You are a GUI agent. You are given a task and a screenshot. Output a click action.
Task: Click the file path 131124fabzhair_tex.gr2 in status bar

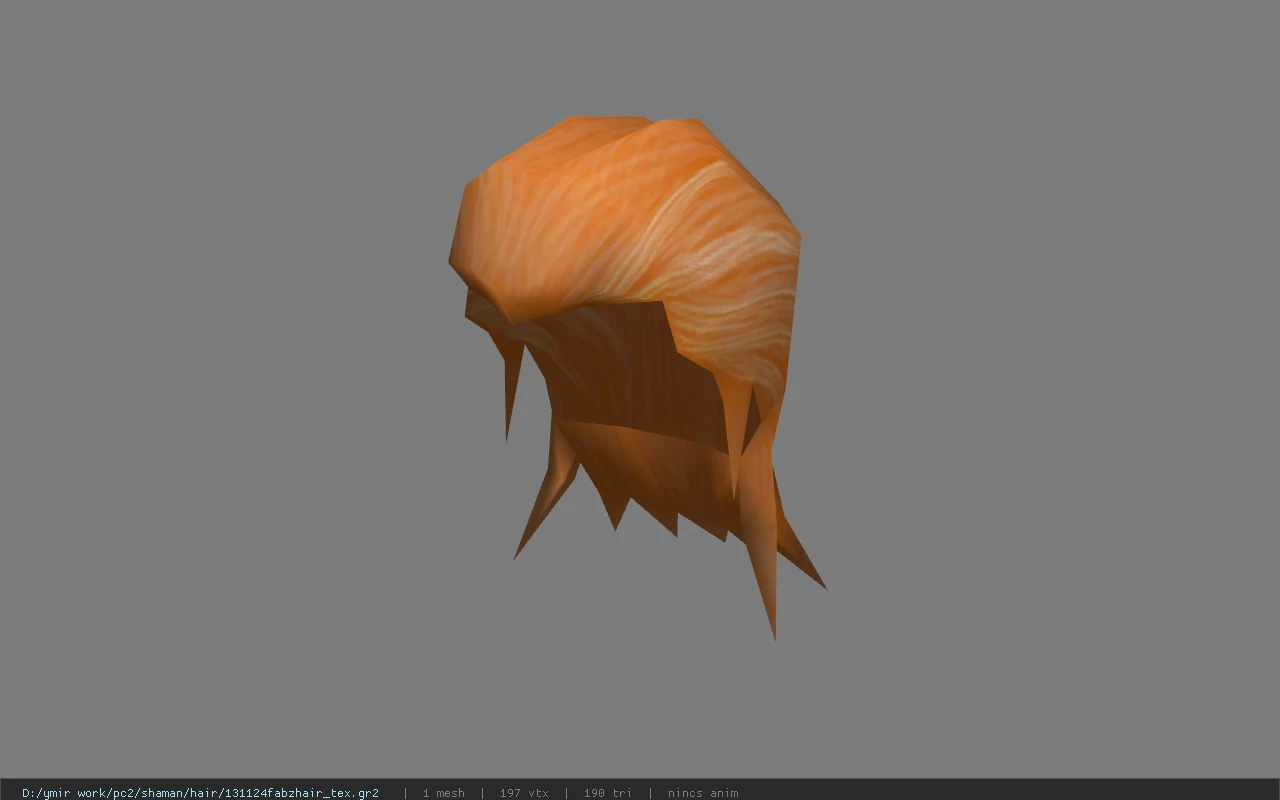point(200,793)
